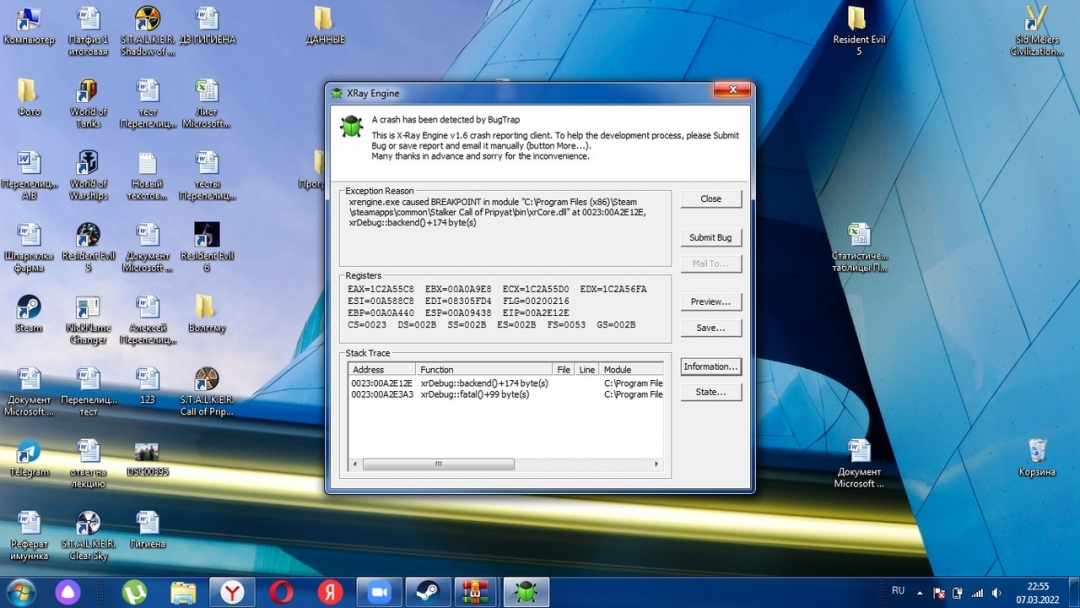This screenshot has width=1080, height=608.
Task: Click the Module column header
Action: [x=631, y=370]
